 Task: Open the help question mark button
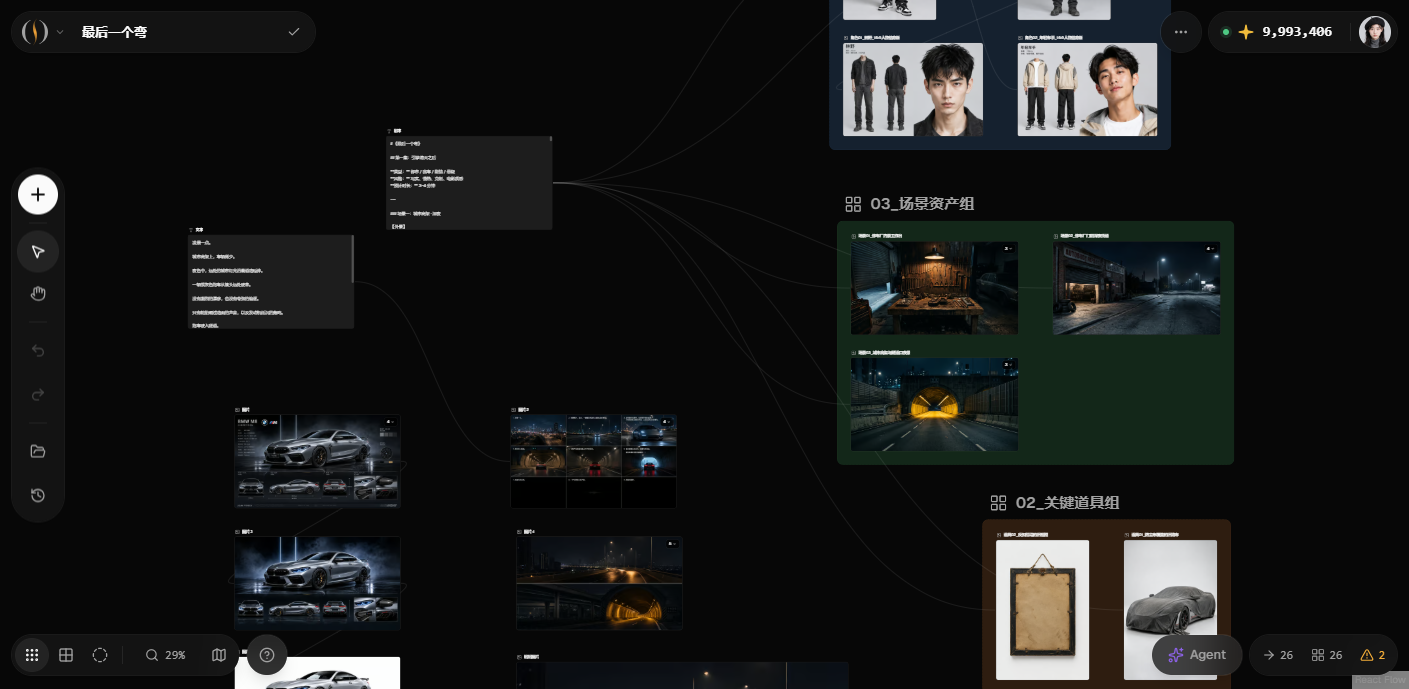[x=267, y=655]
